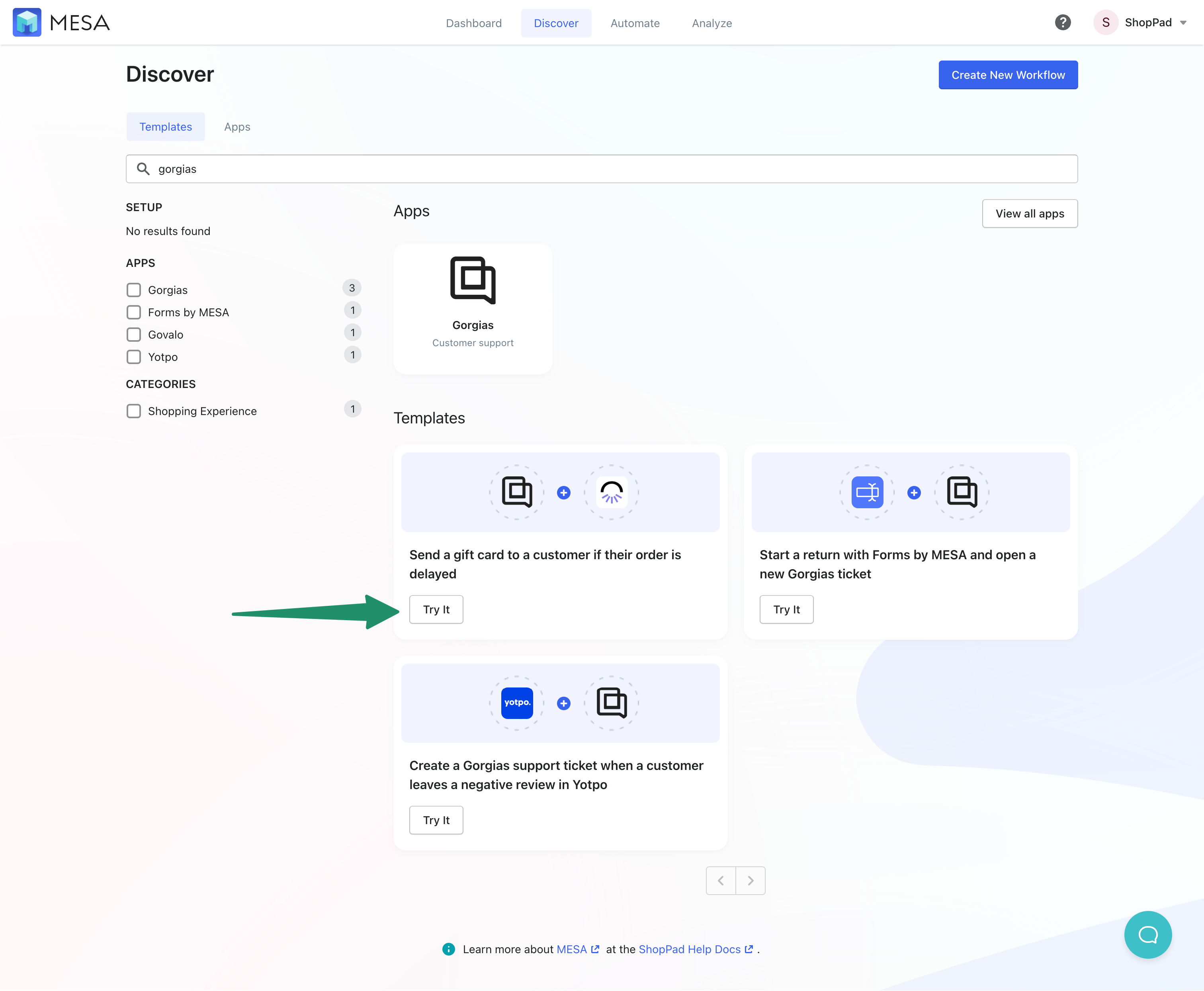Open the chat support bubble
Image resolution: width=1204 pixels, height=991 pixels.
1147,934
